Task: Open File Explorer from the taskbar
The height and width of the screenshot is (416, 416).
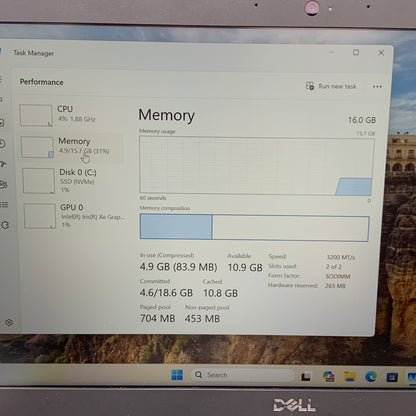Action: coord(350,376)
